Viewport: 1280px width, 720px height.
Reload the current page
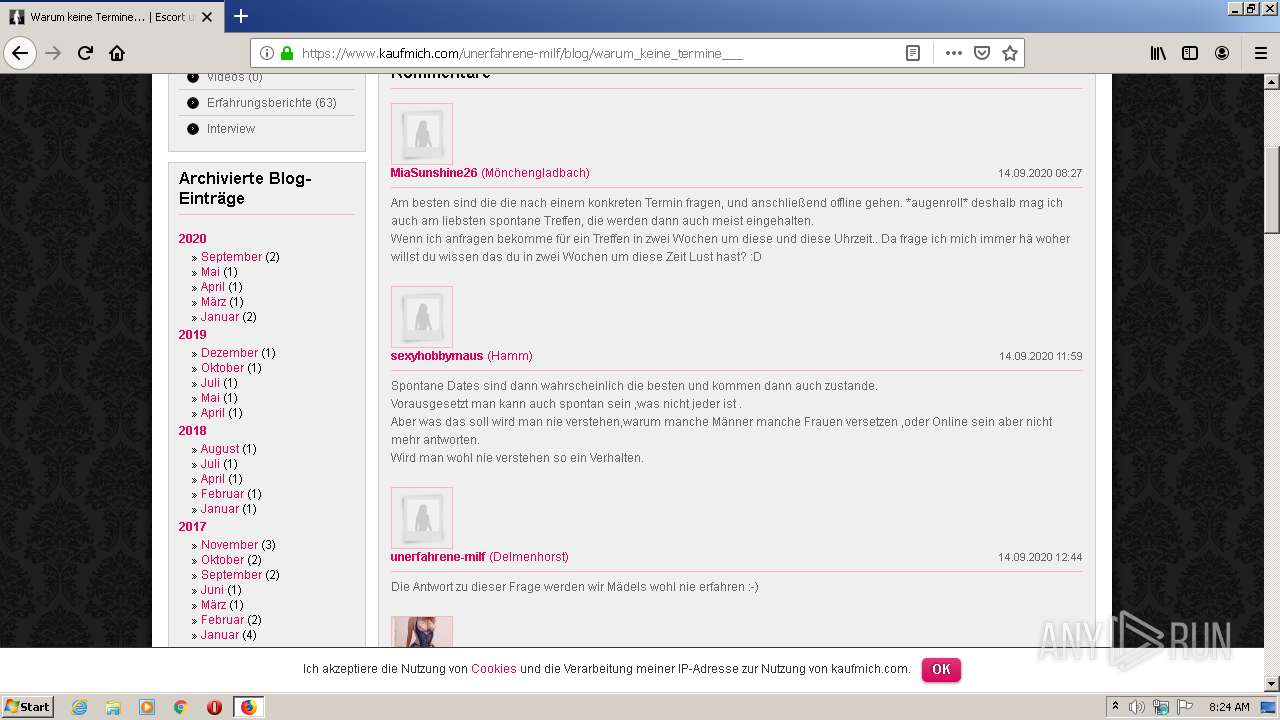pos(85,53)
